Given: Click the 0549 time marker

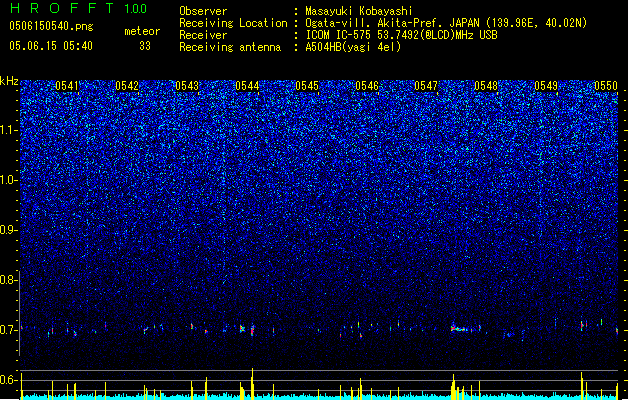Looking at the screenshot, I should point(546,86).
